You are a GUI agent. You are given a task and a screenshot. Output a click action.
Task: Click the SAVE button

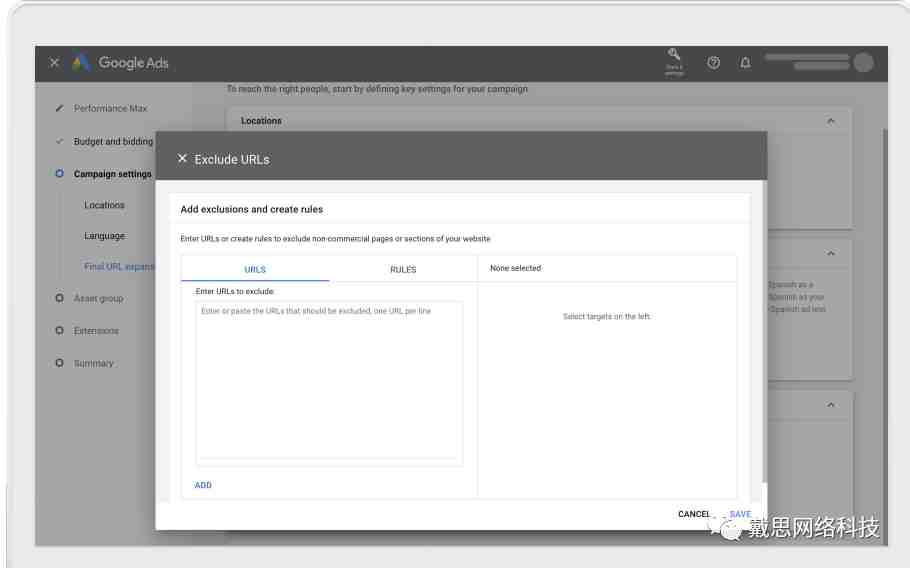pos(740,514)
